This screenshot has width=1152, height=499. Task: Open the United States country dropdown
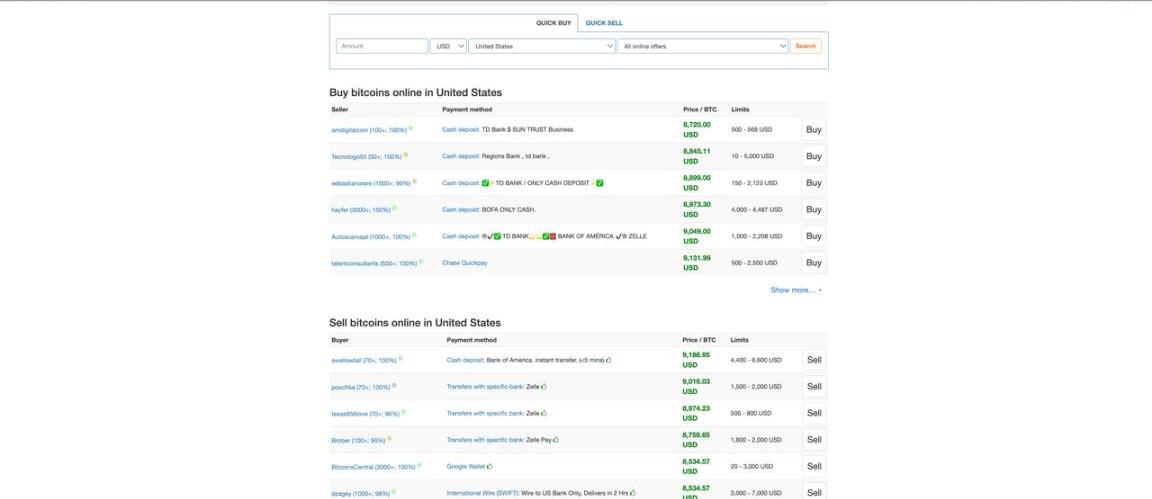542,46
